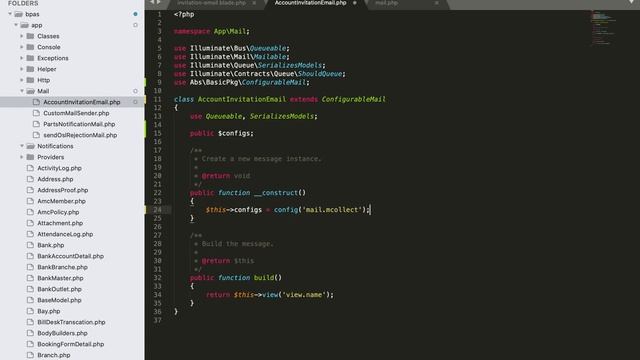Screen dimensions: 640x360
Task: Click the PartsNotificationMail.php file icon
Action: tap(36, 124)
